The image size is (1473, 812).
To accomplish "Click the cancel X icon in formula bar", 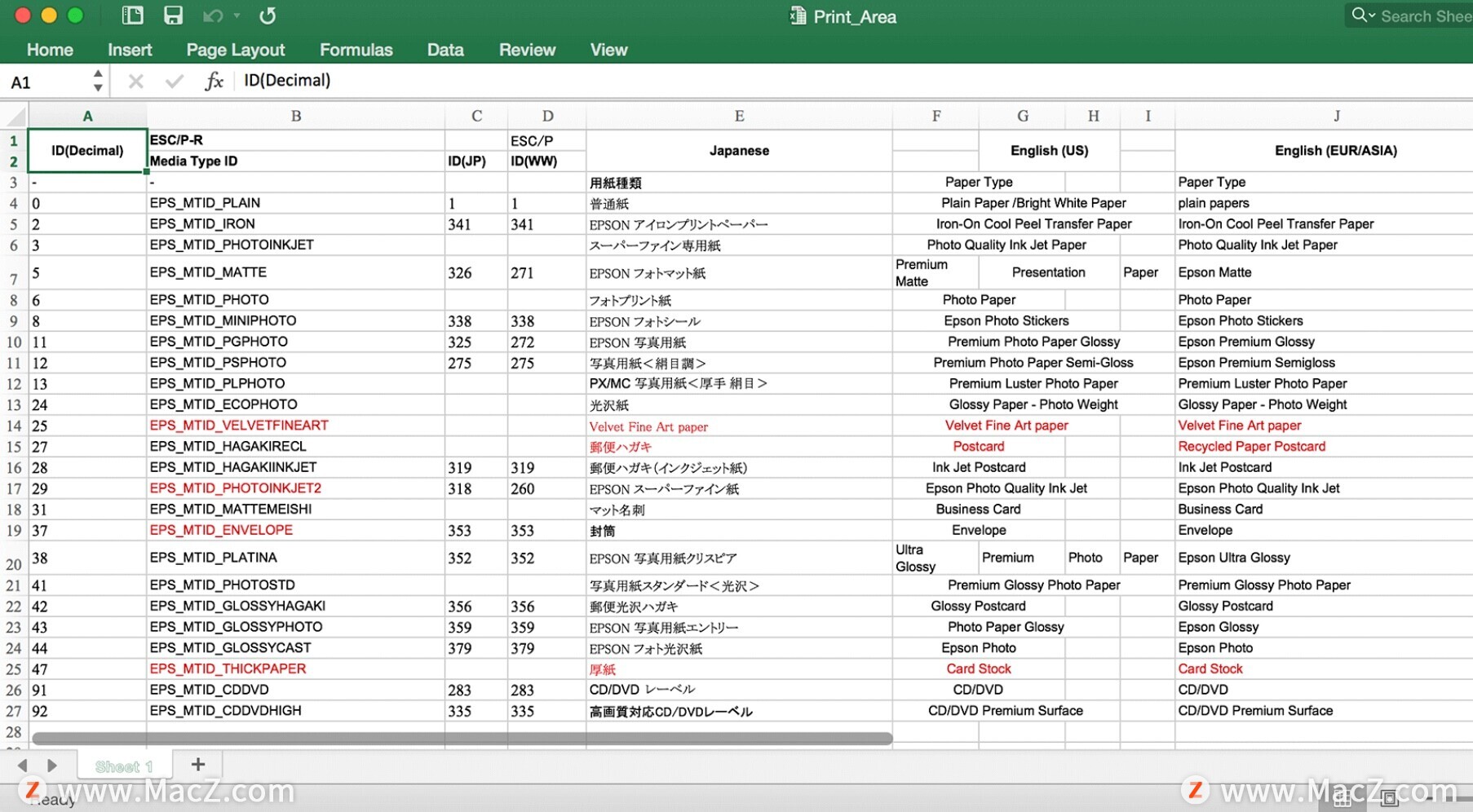I will tap(136, 81).
